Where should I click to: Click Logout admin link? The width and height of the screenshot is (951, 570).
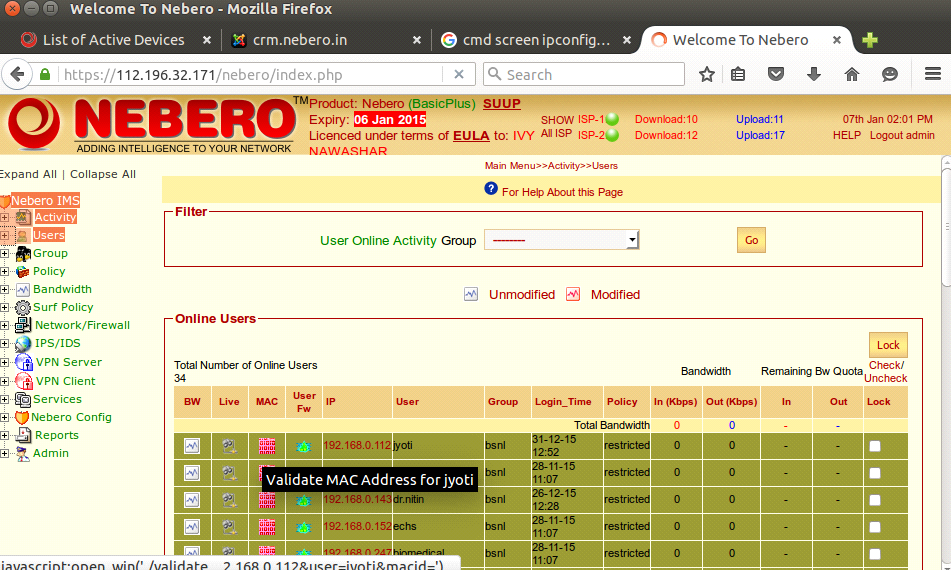902,135
